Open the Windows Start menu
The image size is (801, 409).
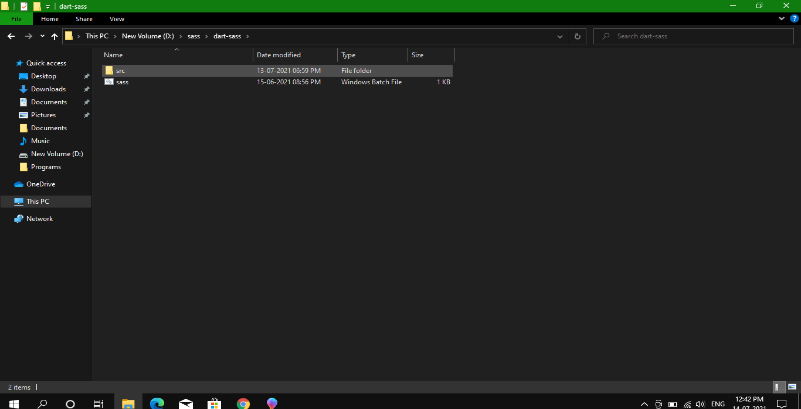[13, 403]
